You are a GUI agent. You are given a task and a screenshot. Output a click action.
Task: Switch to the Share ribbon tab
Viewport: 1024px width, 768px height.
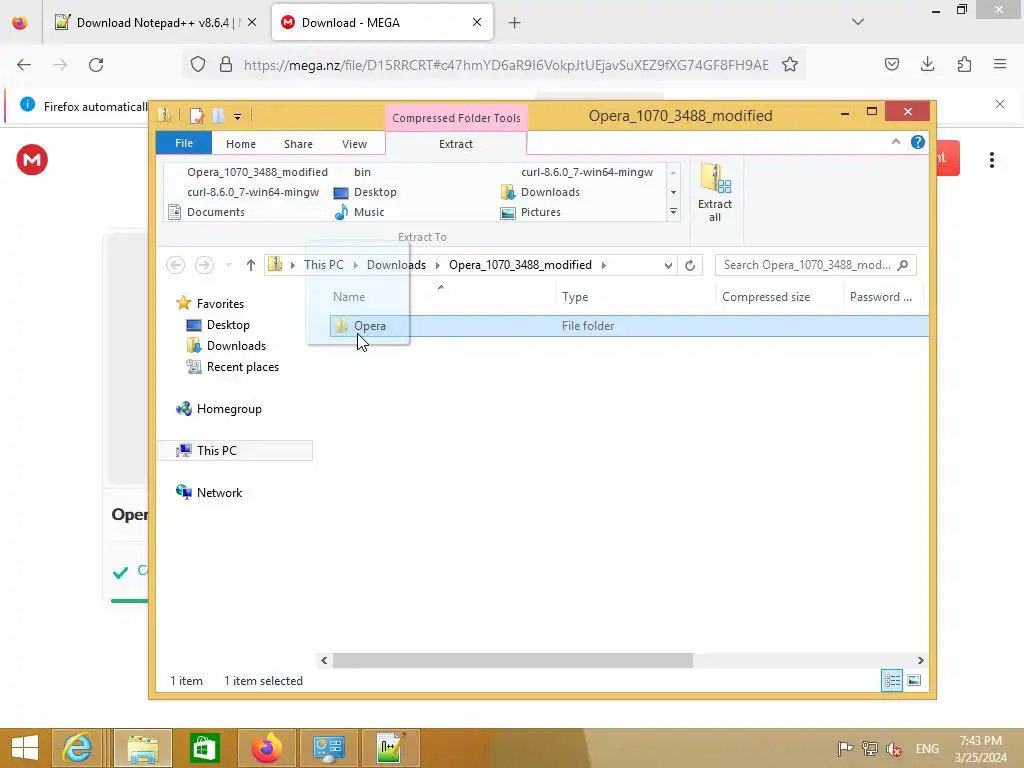[x=298, y=144]
